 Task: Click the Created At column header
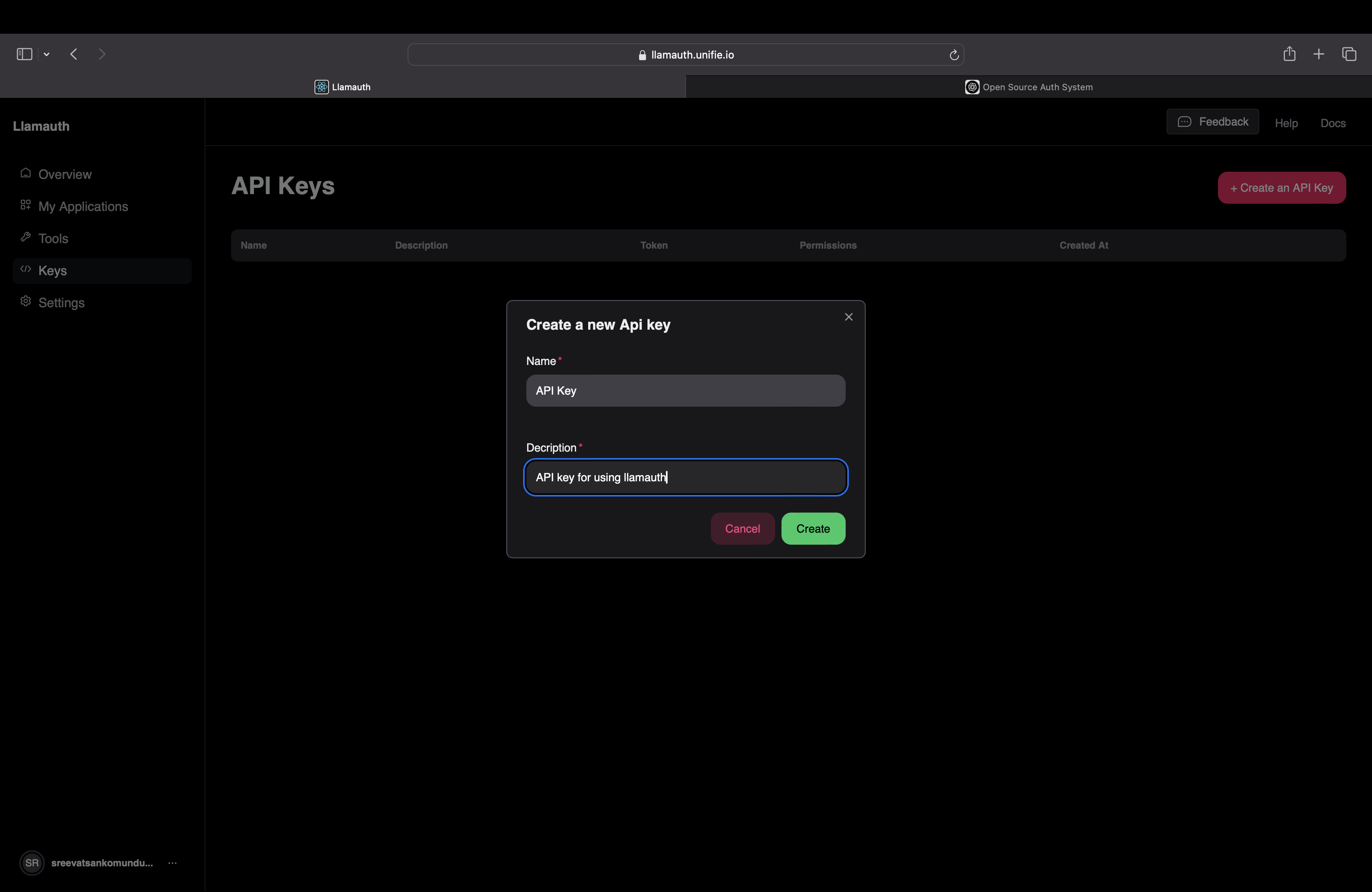tap(1084, 245)
